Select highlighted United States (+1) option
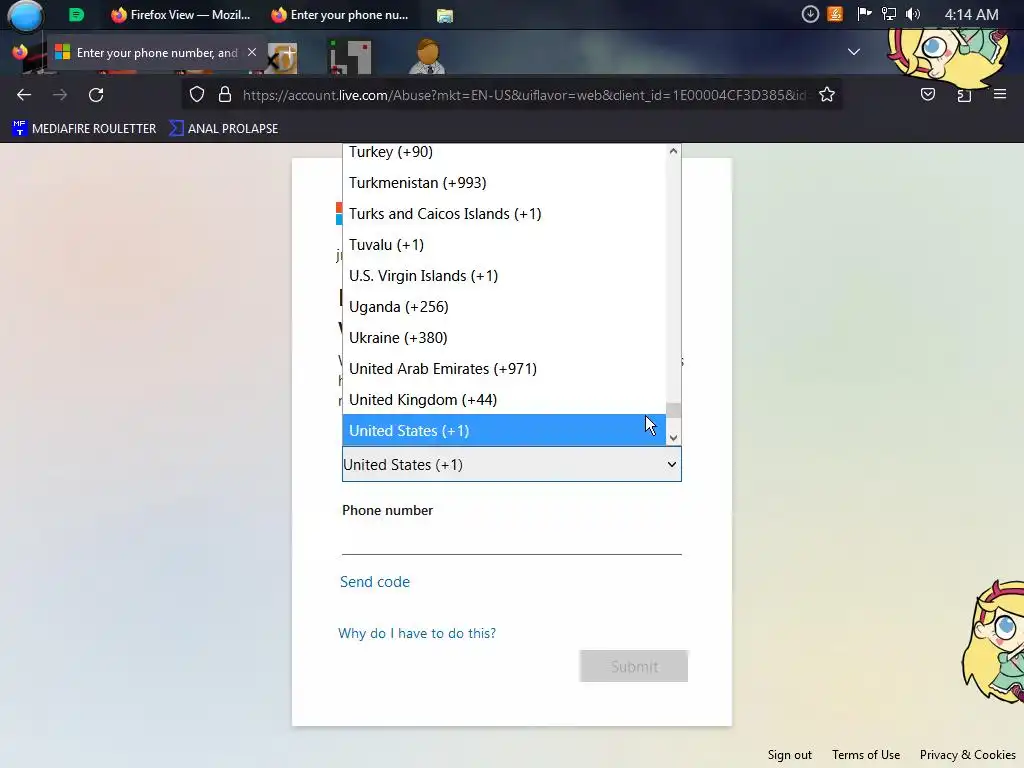Image resolution: width=1024 pixels, height=768 pixels. click(504, 430)
